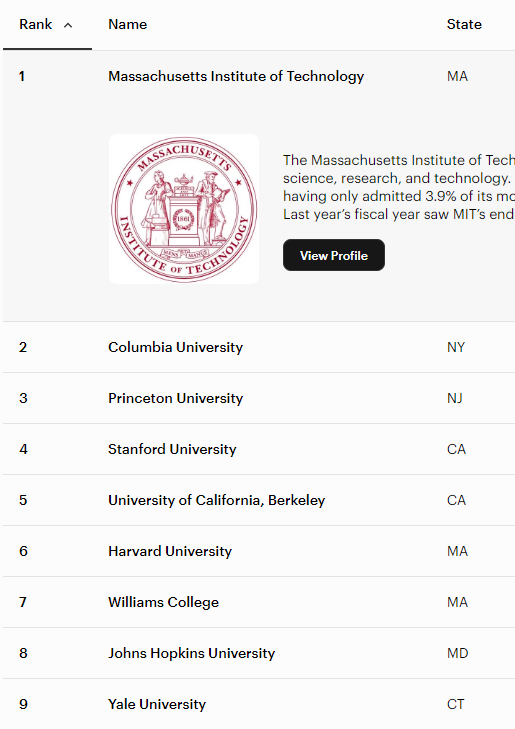Click the View Profile button
The height and width of the screenshot is (729, 515).
334,255
